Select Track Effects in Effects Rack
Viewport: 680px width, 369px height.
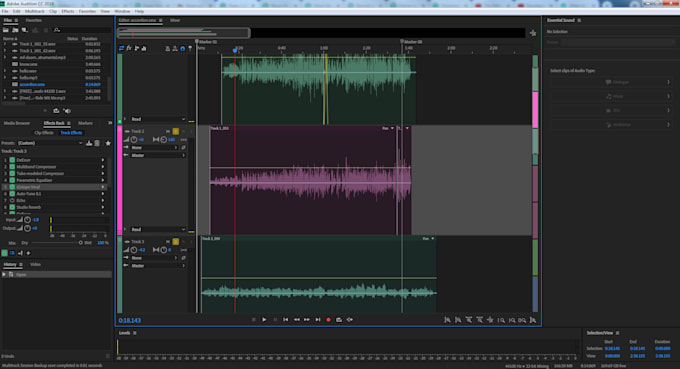click(x=71, y=133)
